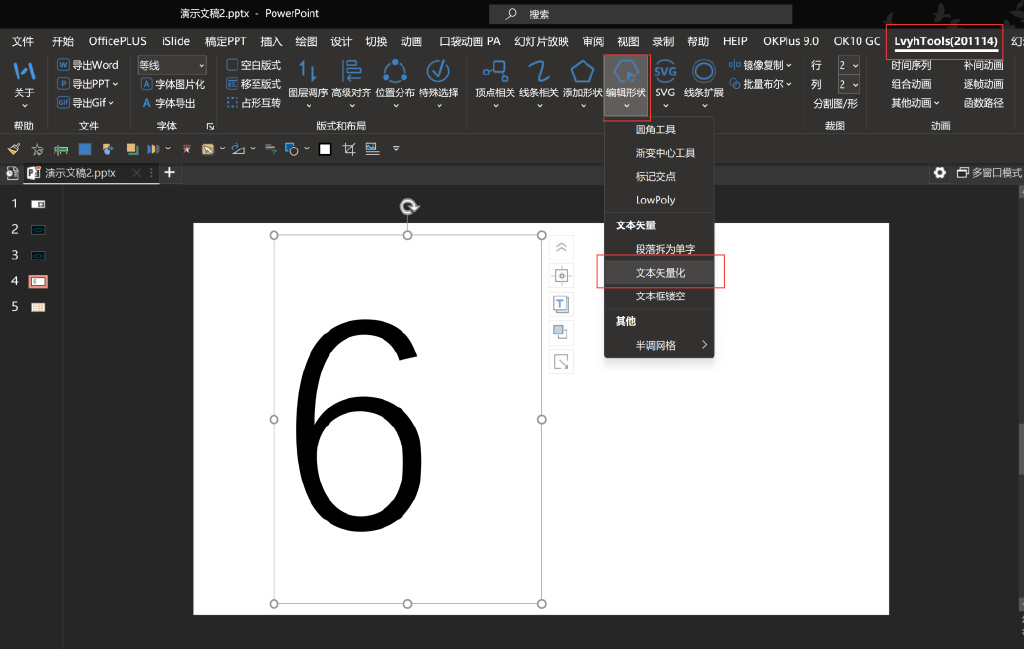Image resolution: width=1024 pixels, height=649 pixels.
Task: Click 移至版式 move-to-layout tool
Action: [253, 84]
